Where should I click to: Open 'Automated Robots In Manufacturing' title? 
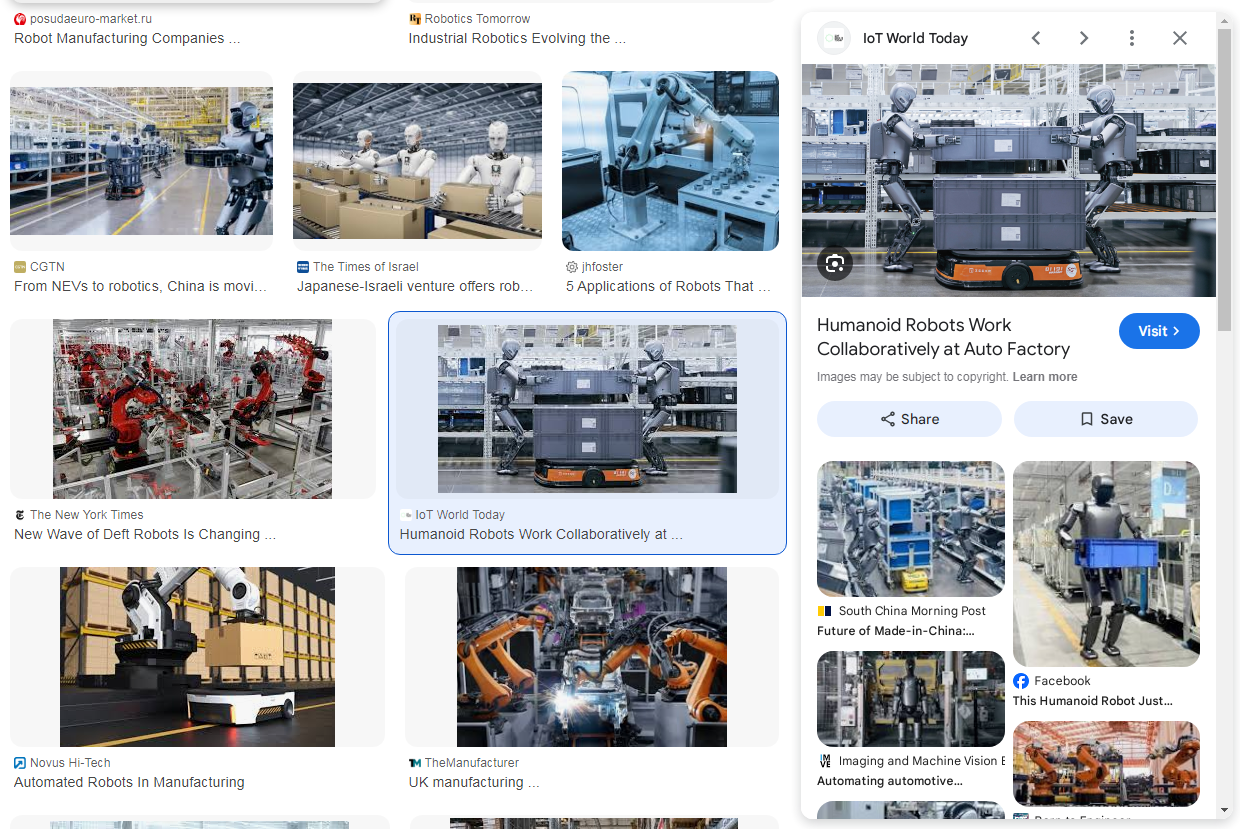click(x=129, y=782)
